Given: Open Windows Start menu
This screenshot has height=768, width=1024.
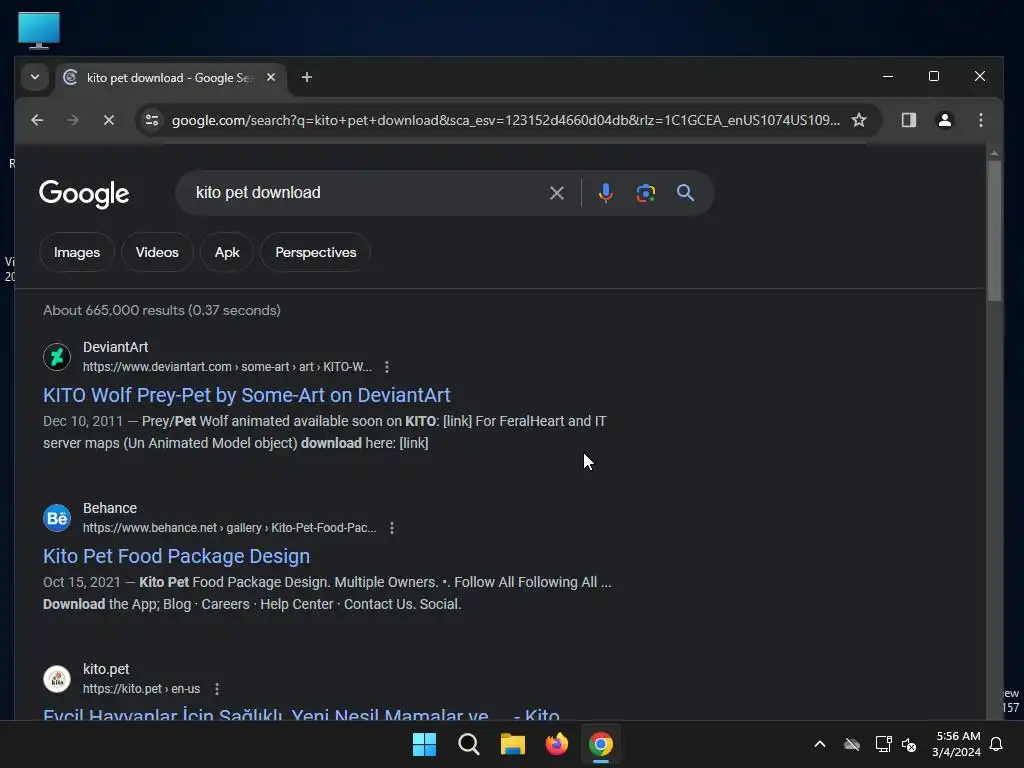Looking at the screenshot, I should (x=424, y=744).
